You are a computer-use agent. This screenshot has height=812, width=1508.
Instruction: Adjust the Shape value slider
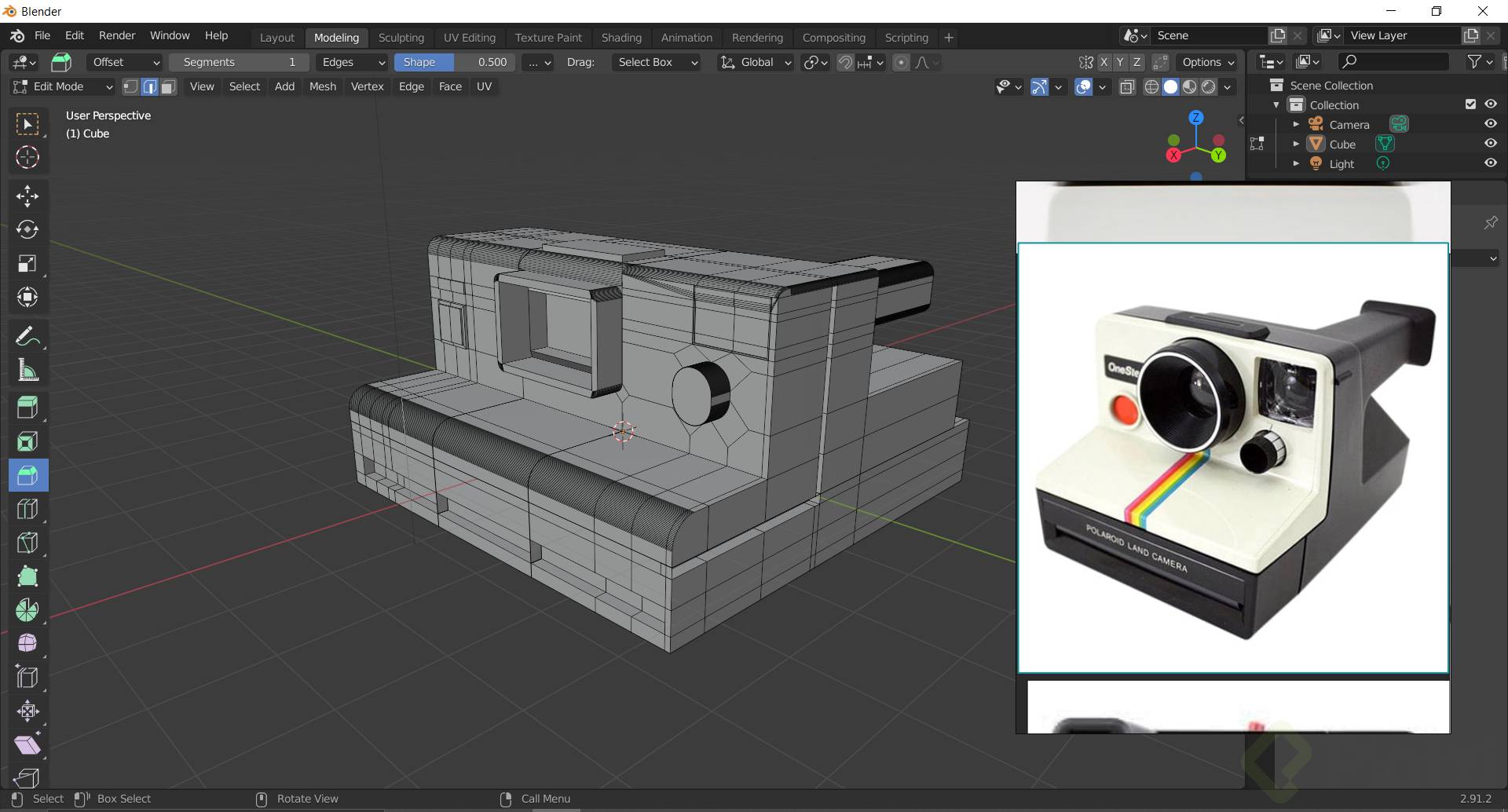click(455, 62)
